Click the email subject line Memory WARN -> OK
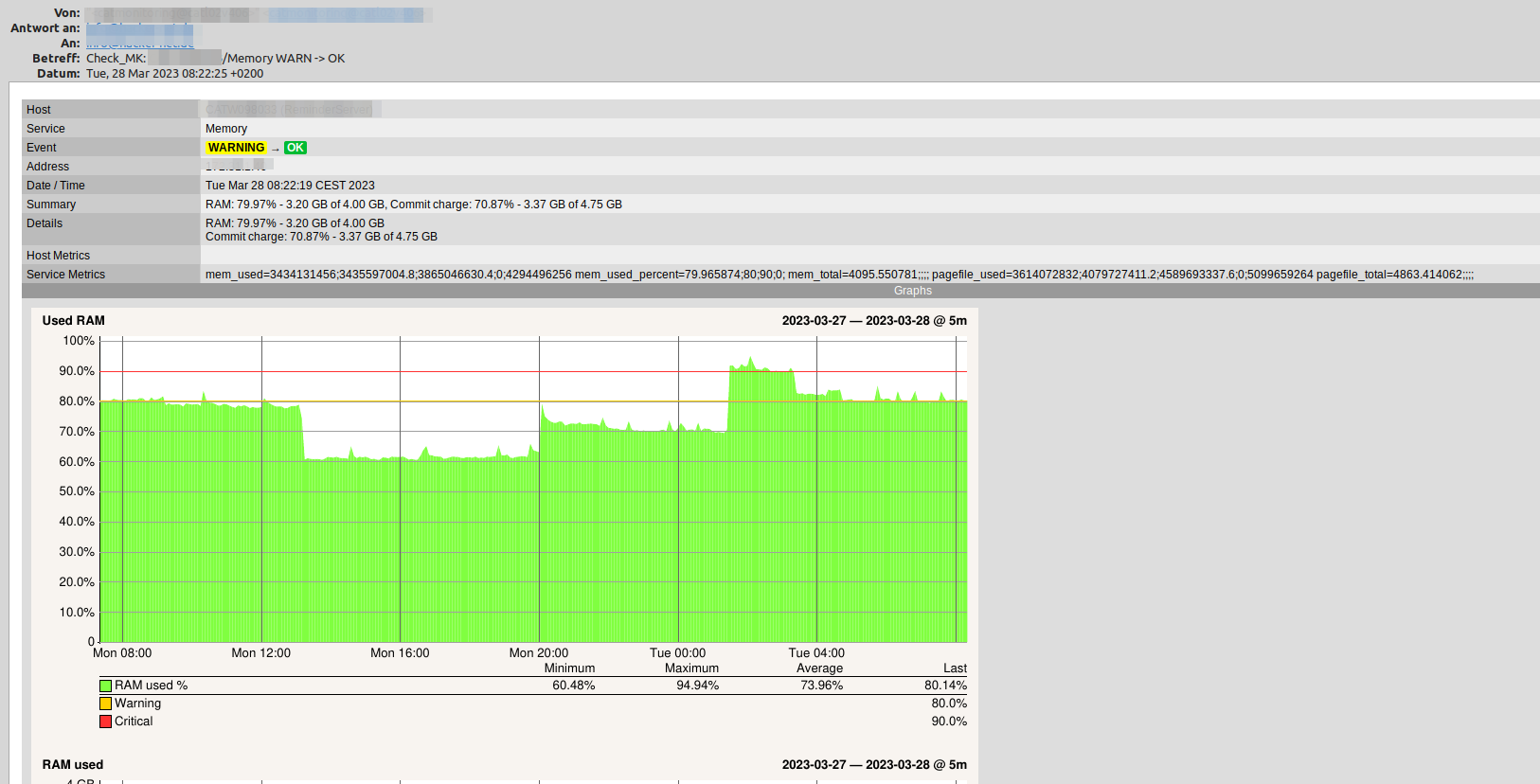 click(284, 59)
